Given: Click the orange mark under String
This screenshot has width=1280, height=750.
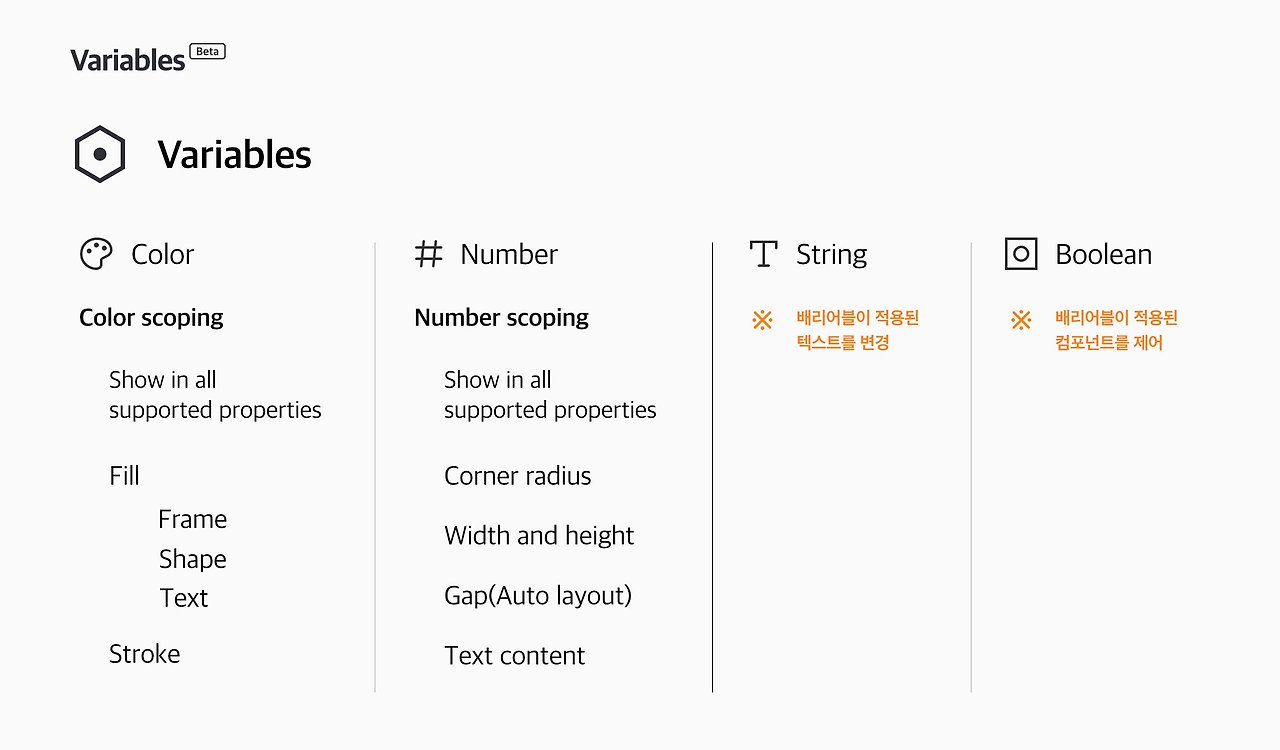Looking at the screenshot, I should coord(762,320).
